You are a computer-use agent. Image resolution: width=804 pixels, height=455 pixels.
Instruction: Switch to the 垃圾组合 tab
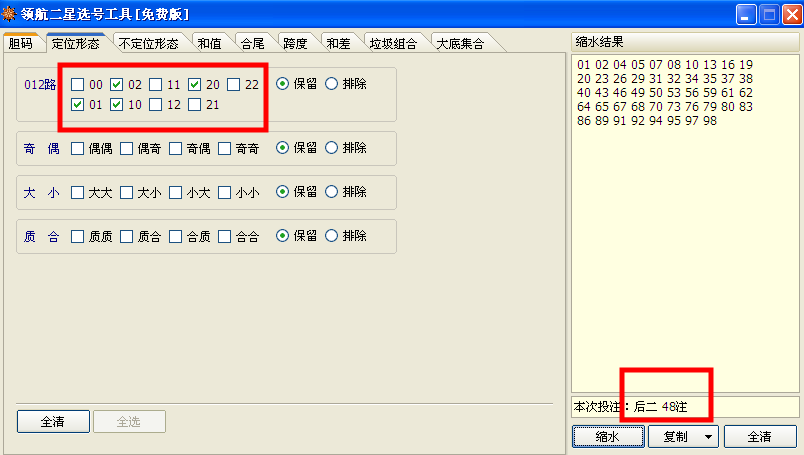click(393, 44)
